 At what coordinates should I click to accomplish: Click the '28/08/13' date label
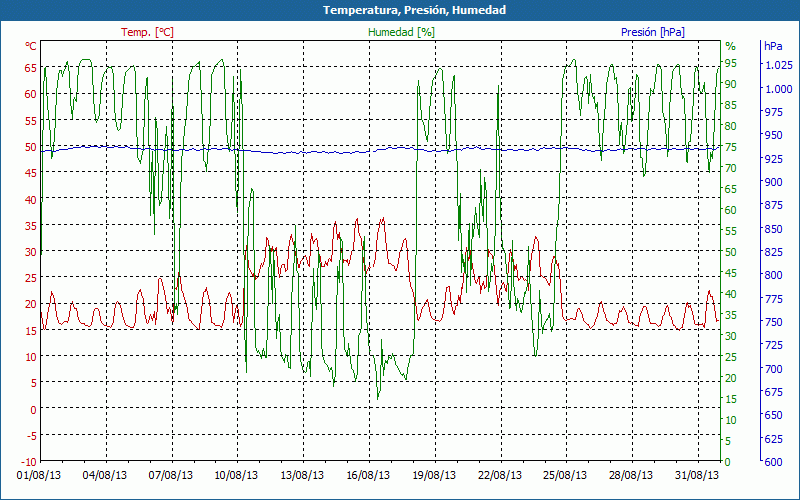(x=631, y=476)
